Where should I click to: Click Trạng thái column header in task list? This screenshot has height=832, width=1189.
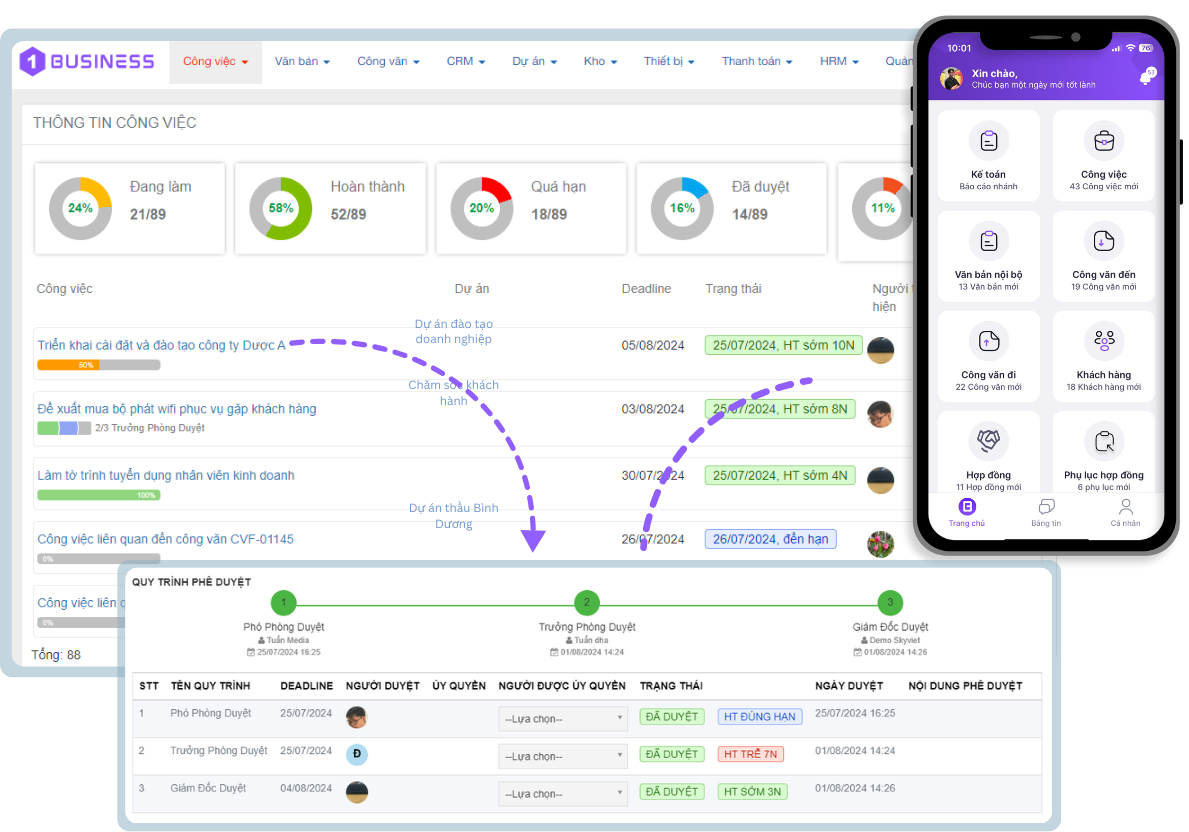pos(733,289)
